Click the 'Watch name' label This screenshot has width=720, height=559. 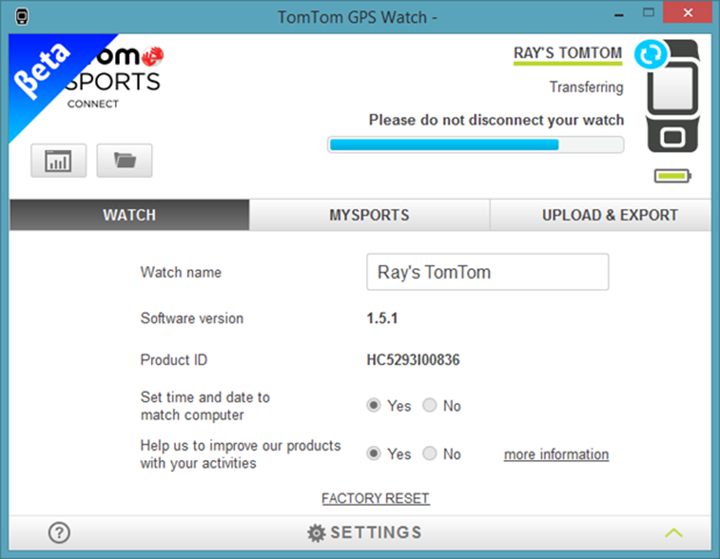point(181,272)
